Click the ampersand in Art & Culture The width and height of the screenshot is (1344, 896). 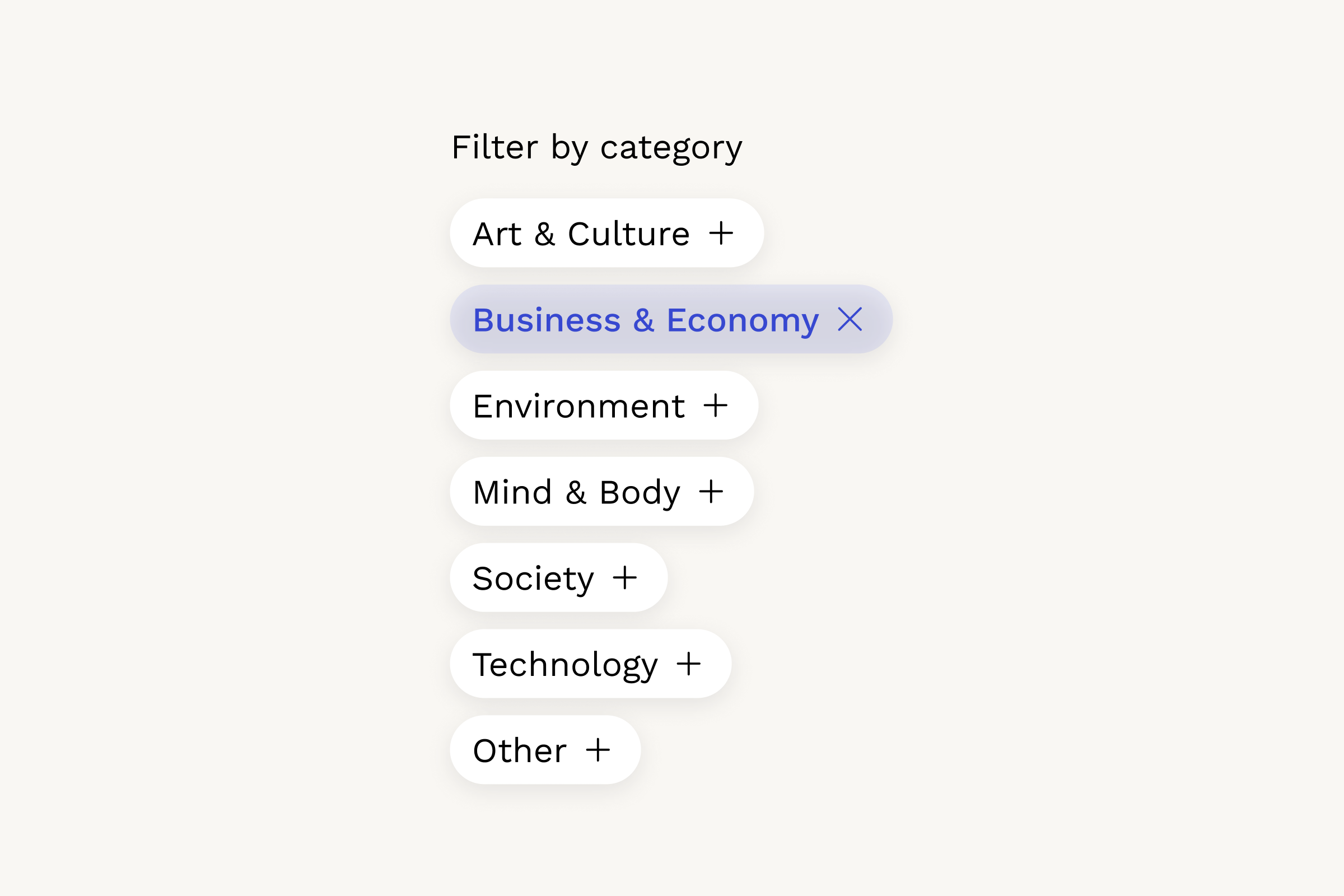tap(544, 234)
